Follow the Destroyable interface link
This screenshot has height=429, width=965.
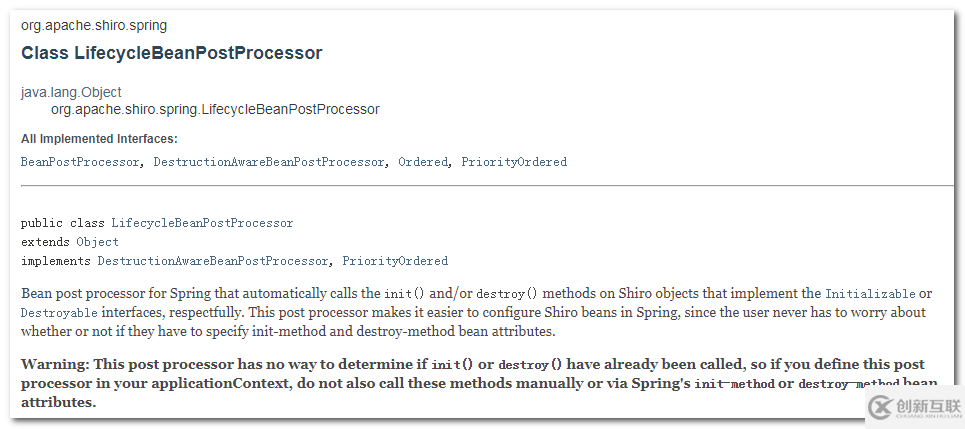point(59,313)
